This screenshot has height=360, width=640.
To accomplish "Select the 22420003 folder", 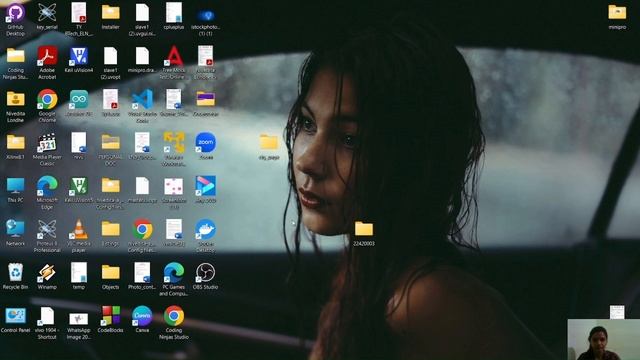I will click(364, 229).
